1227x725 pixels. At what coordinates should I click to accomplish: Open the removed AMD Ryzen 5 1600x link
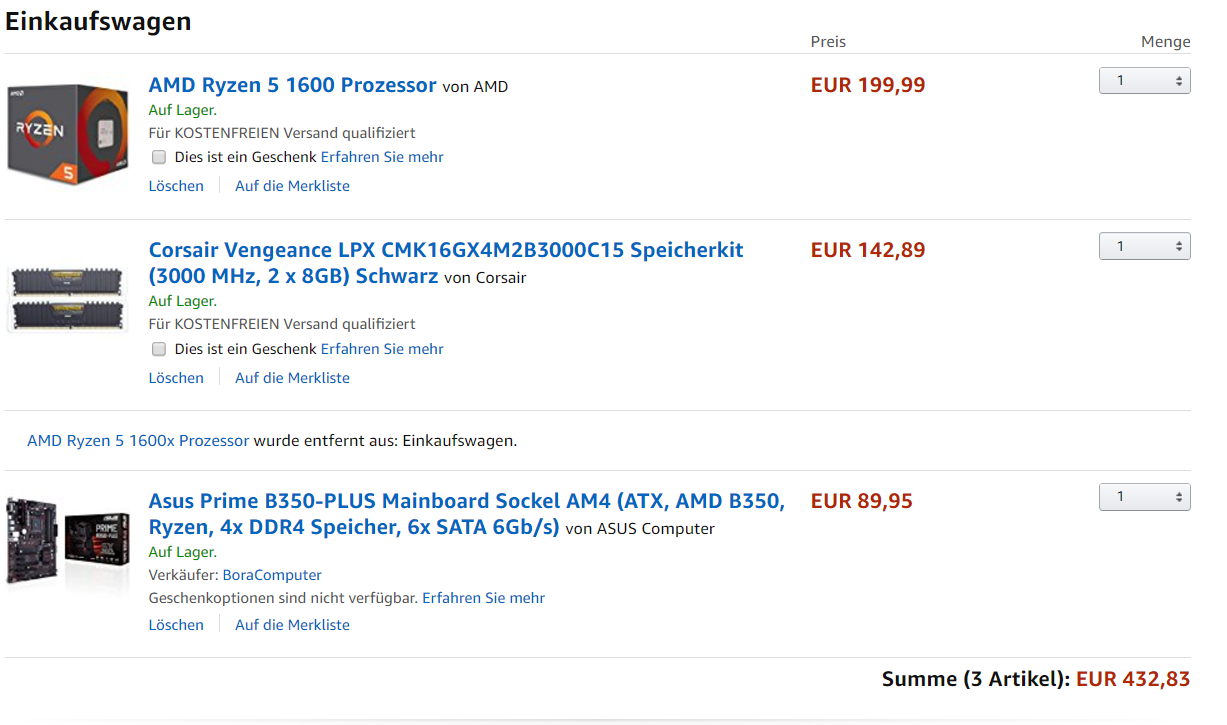[138, 440]
